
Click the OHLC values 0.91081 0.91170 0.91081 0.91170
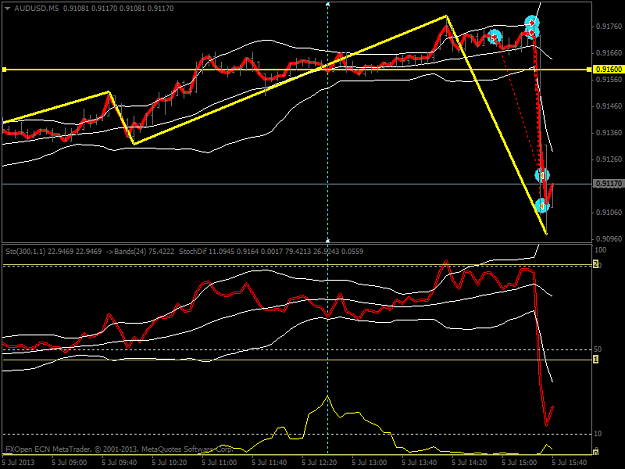(118, 8)
